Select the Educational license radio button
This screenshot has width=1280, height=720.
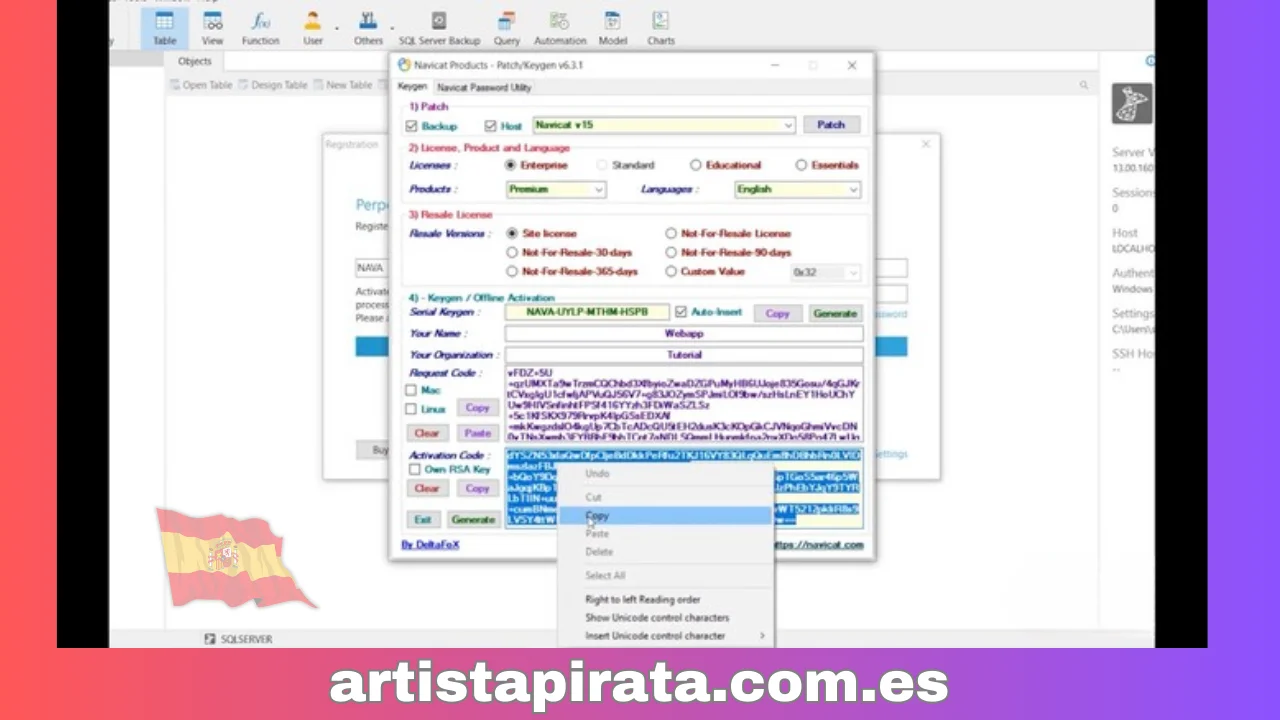coord(695,165)
